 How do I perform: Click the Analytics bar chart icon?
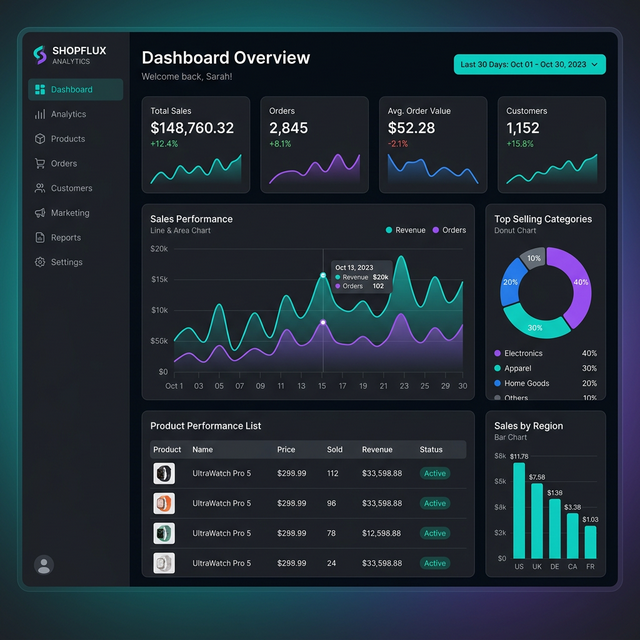click(x=40, y=115)
